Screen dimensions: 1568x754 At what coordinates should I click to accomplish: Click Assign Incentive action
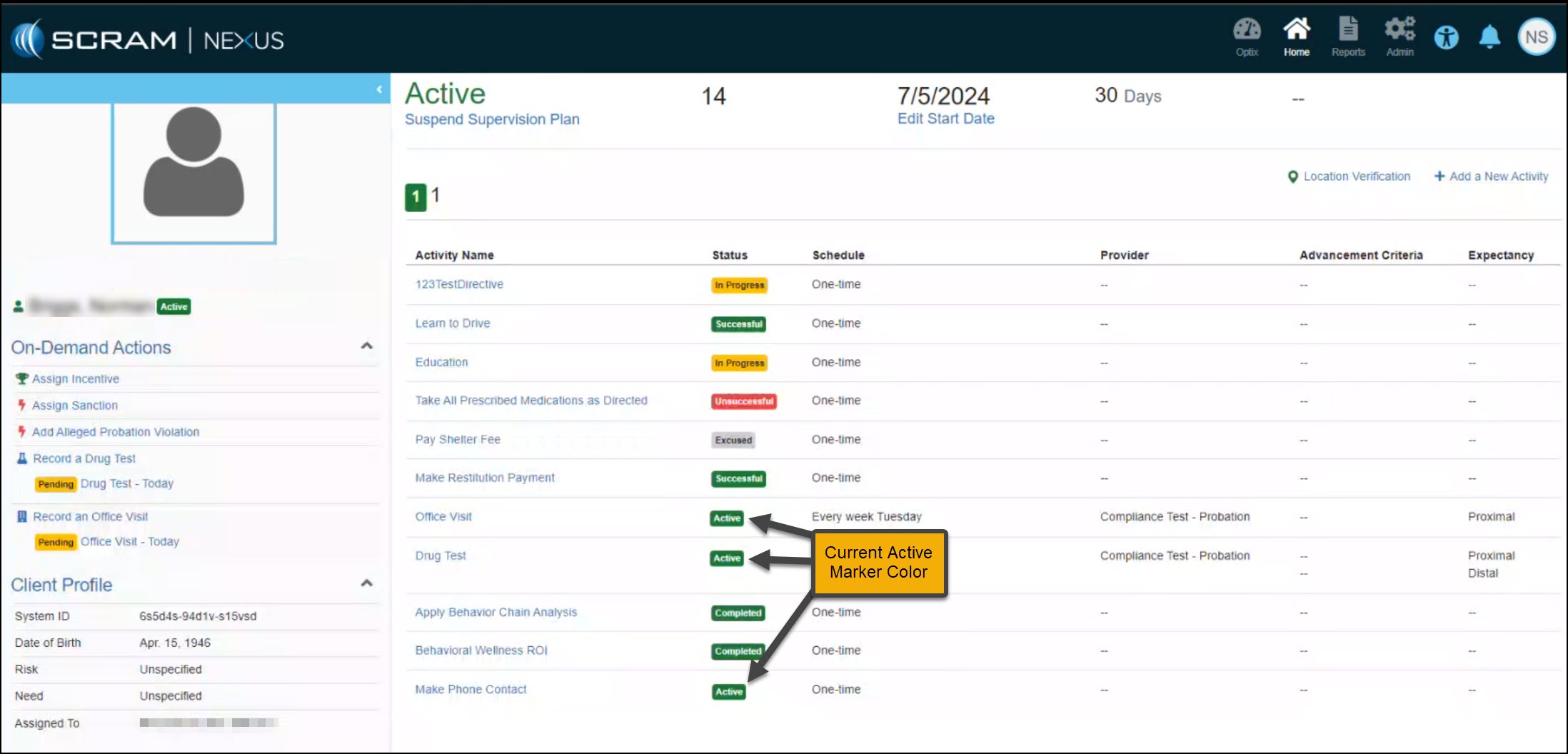(75, 379)
